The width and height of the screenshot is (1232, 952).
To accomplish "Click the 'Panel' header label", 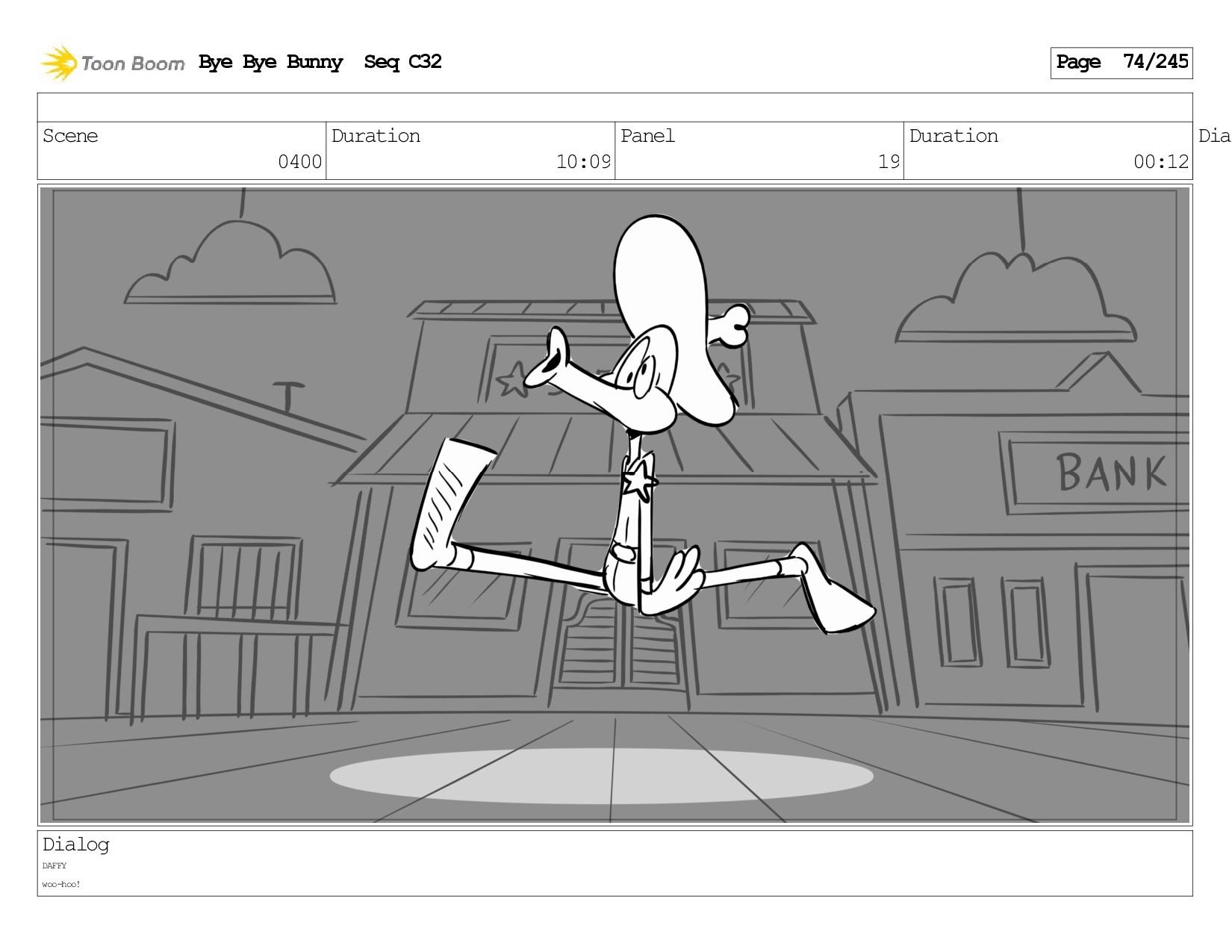I will pyautogui.click(x=647, y=136).
